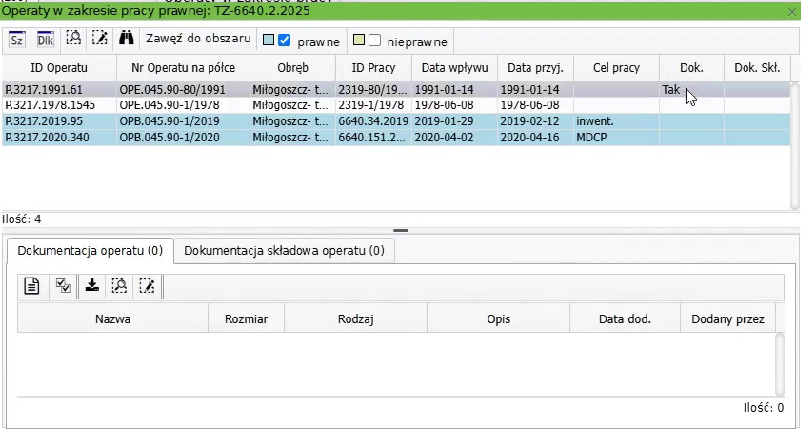
Task: Open the 'Dokumentacja składowa operatu (0)' tab
Action: tap(284, 251)
